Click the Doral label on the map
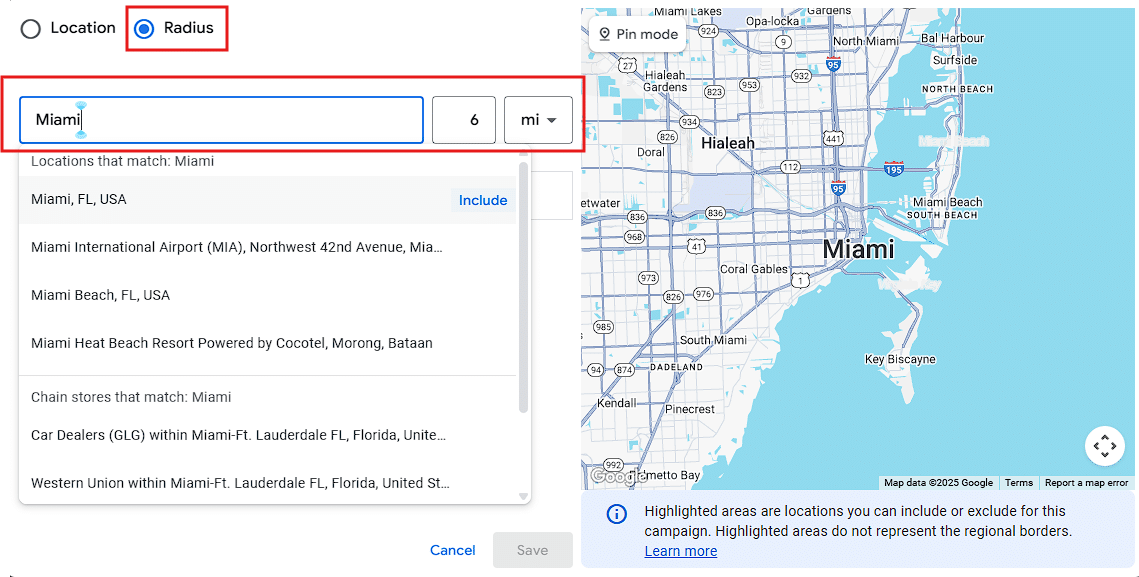Viewport: 1139px width, 577px height. coord(650,152)
